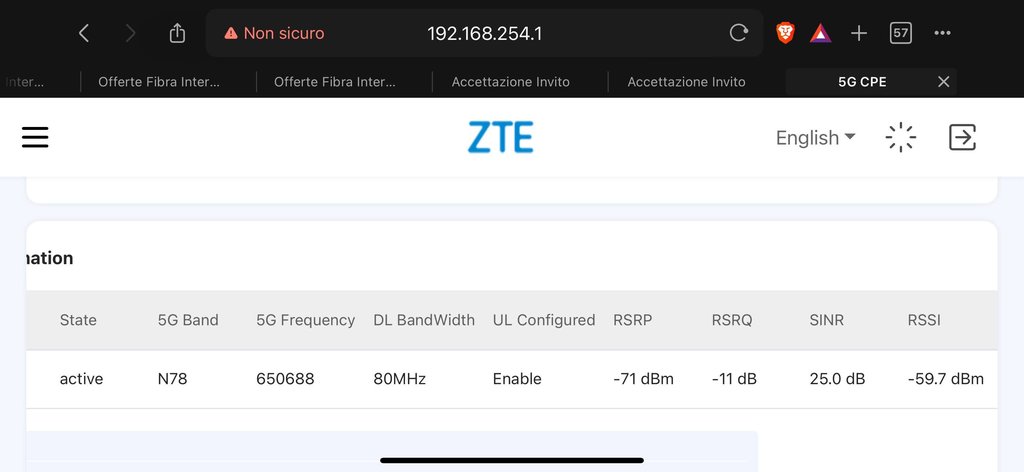The height and width of the screenshot is (472, 1024).
Task: Expand the English language dropdown
Action: [x=815, y=138]
